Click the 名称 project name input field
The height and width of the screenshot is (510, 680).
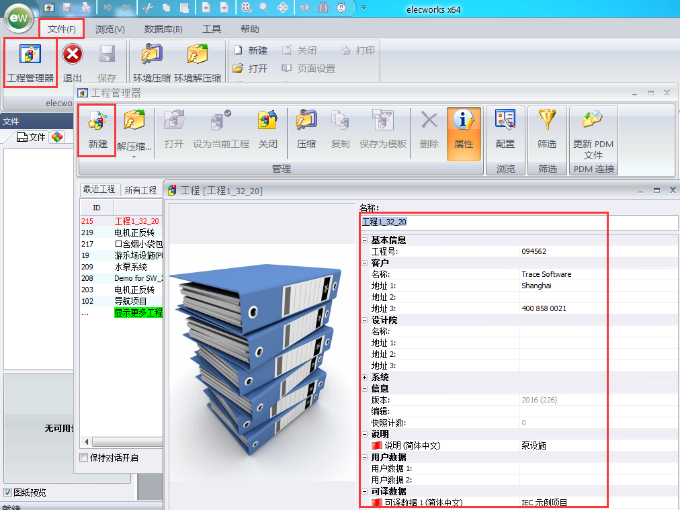518,222
